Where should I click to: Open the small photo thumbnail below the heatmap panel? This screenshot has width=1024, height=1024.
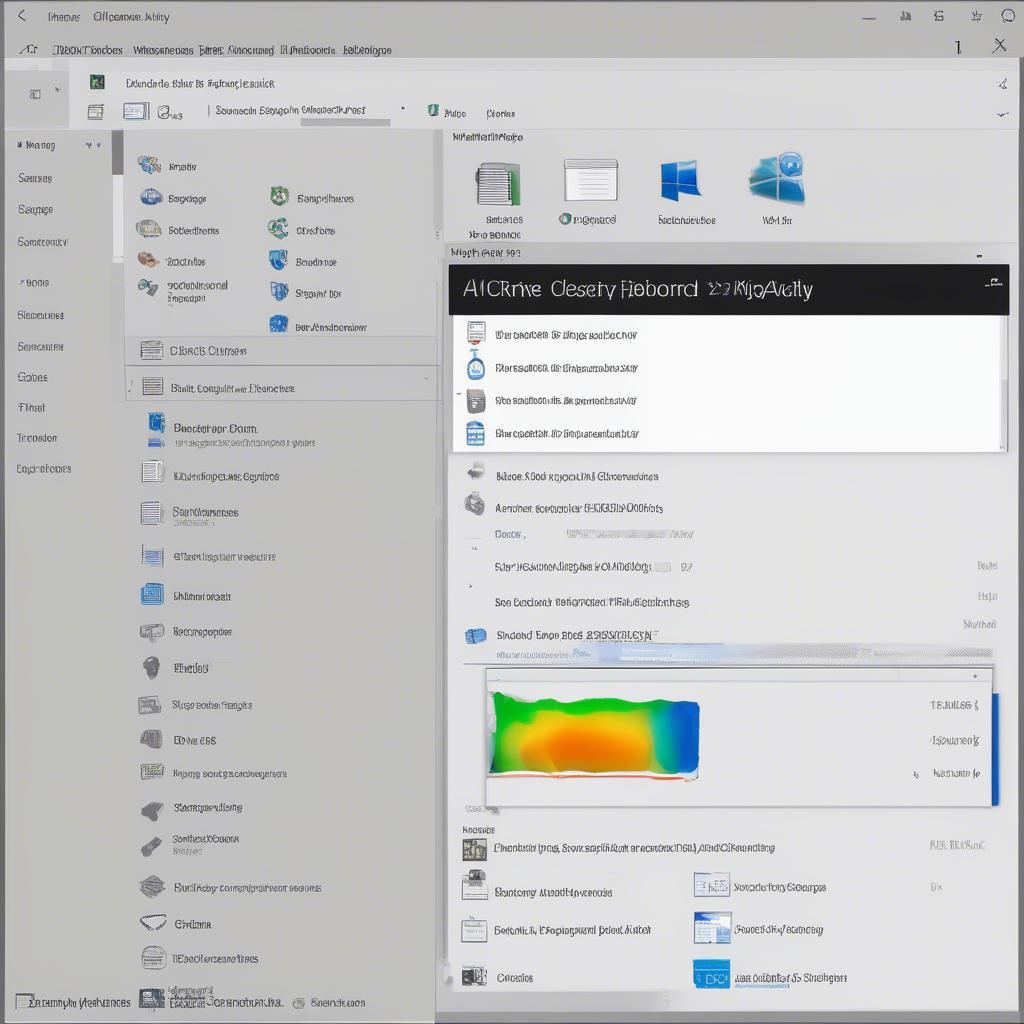point(475,849)
